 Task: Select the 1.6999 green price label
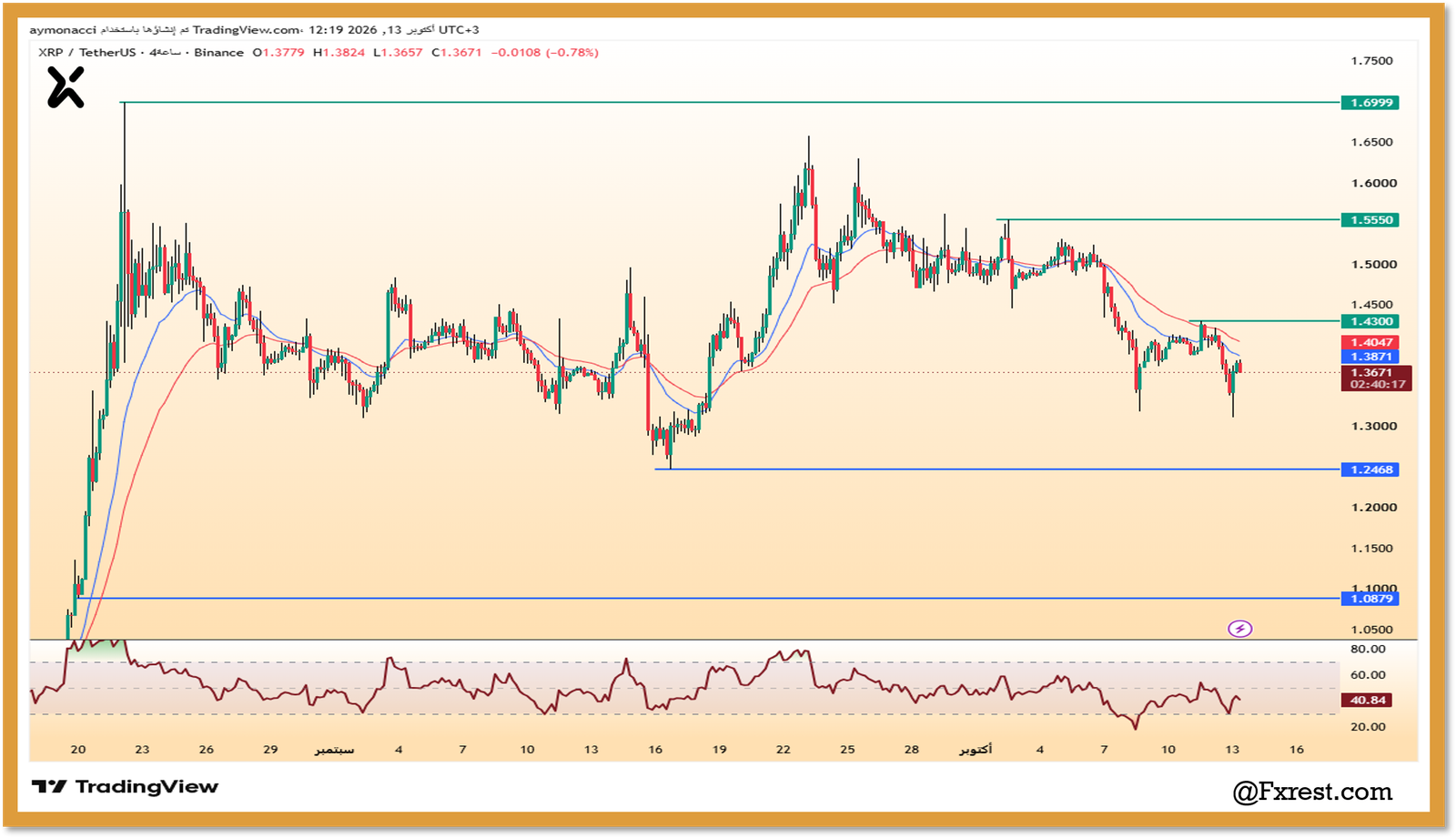[1370, 103]
